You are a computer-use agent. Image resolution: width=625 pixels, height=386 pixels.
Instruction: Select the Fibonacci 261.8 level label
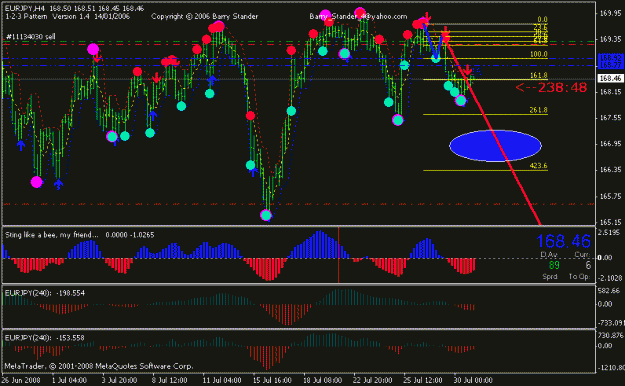tap(539, 110)
